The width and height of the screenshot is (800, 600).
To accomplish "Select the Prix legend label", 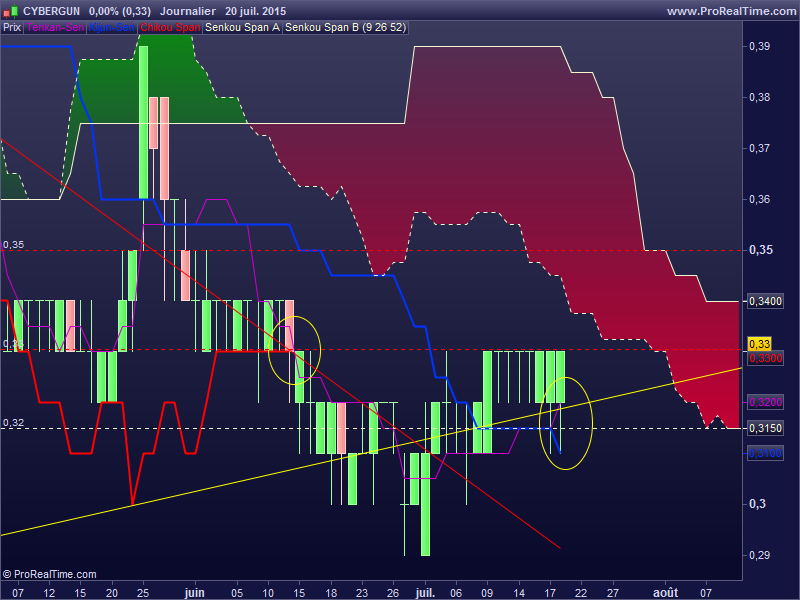I will (12, 27).
